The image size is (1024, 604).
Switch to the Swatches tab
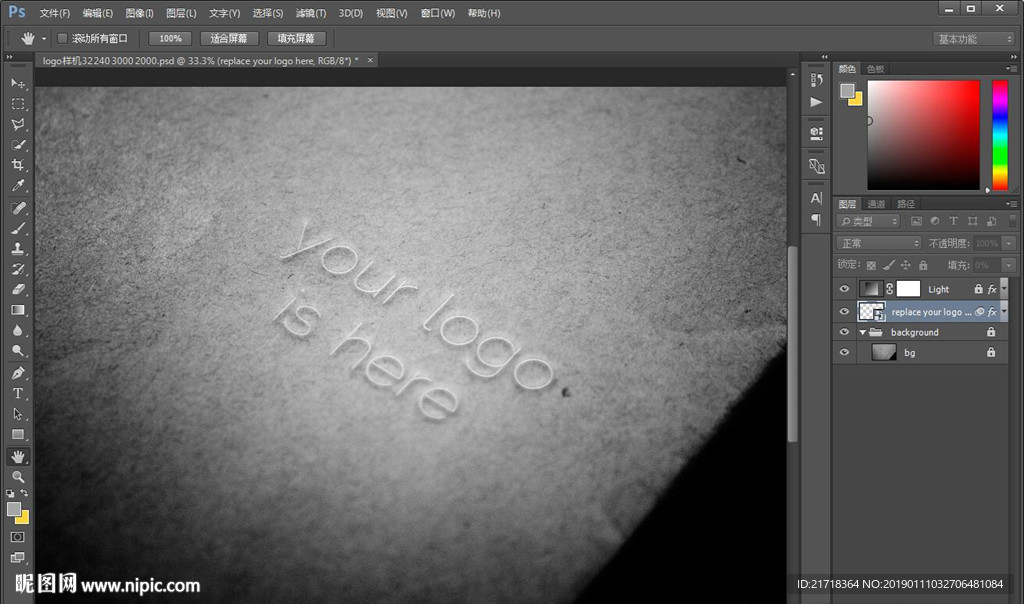coord(875,69)
